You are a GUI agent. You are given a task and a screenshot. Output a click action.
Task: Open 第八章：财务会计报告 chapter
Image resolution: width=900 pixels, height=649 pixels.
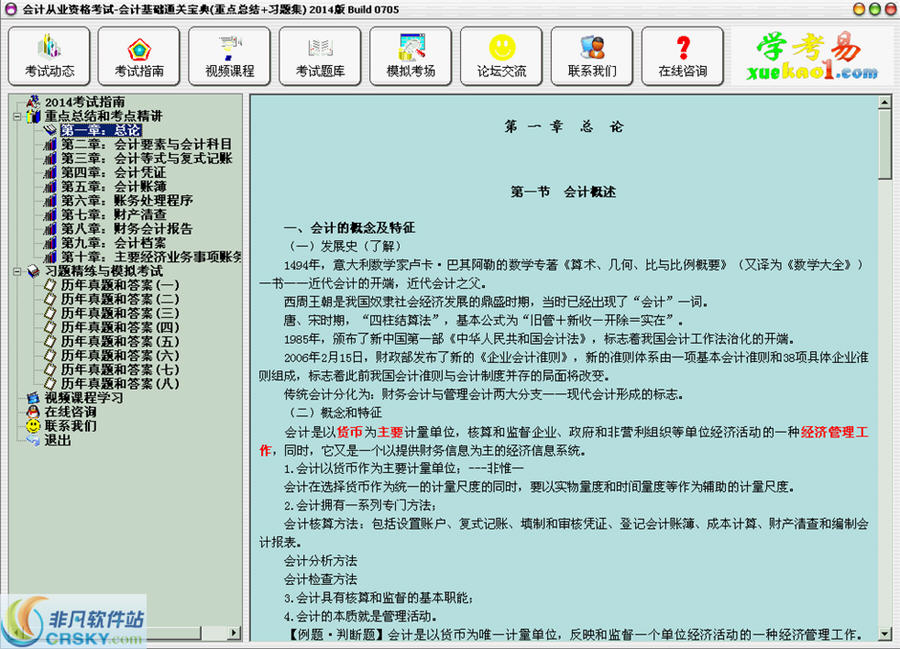point(124,228)
